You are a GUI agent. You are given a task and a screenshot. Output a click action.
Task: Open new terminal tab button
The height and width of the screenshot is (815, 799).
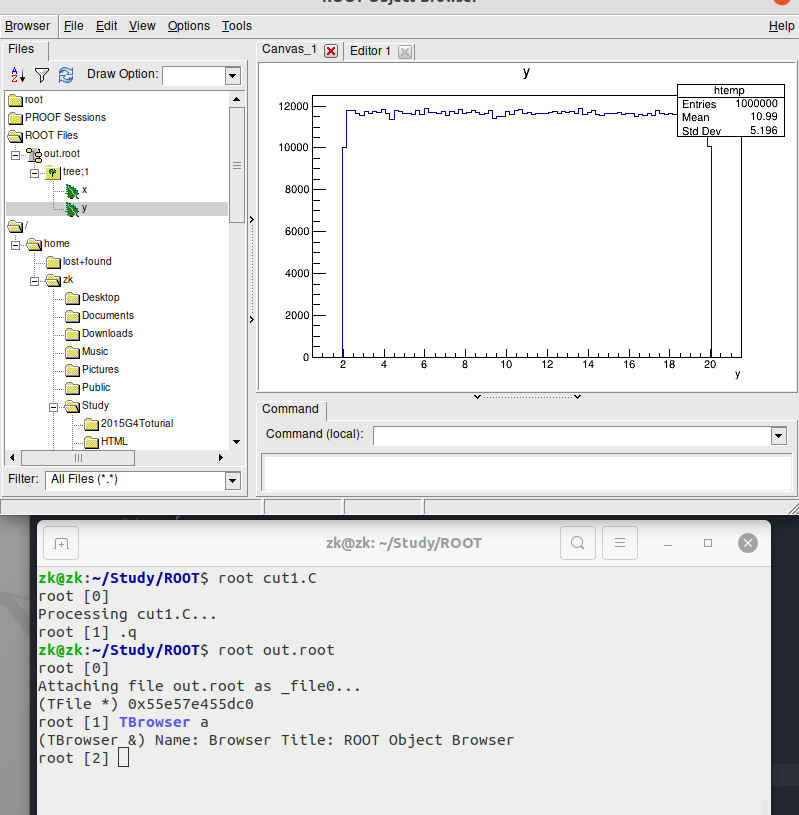point(61,543)
